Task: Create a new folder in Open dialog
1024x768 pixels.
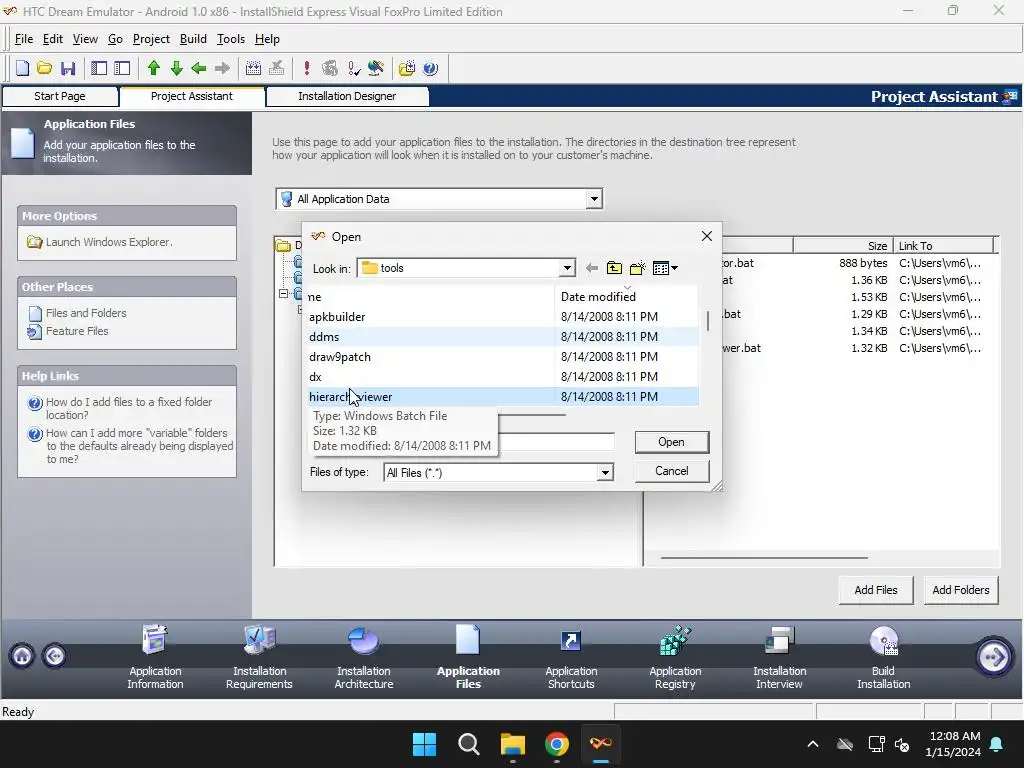Action: coord(637,268)
